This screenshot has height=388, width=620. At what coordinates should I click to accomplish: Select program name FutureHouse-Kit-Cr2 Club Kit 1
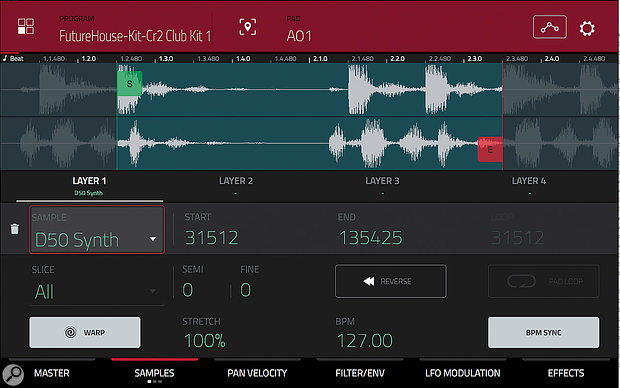(135, 36)
